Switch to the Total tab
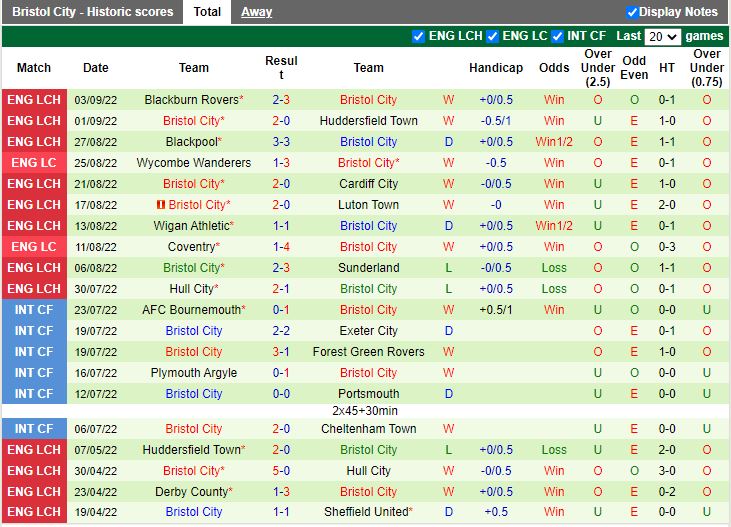 tap(207, 12)
